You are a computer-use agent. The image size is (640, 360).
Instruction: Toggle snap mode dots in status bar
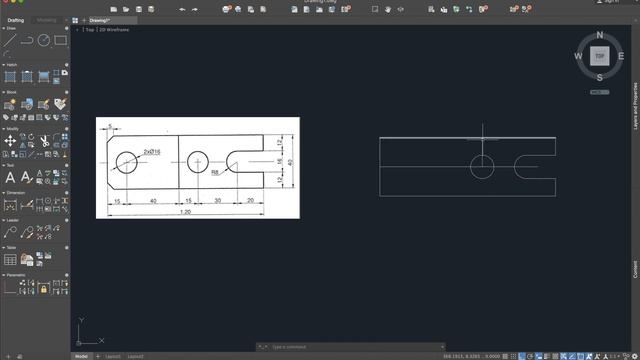[513, 356]
